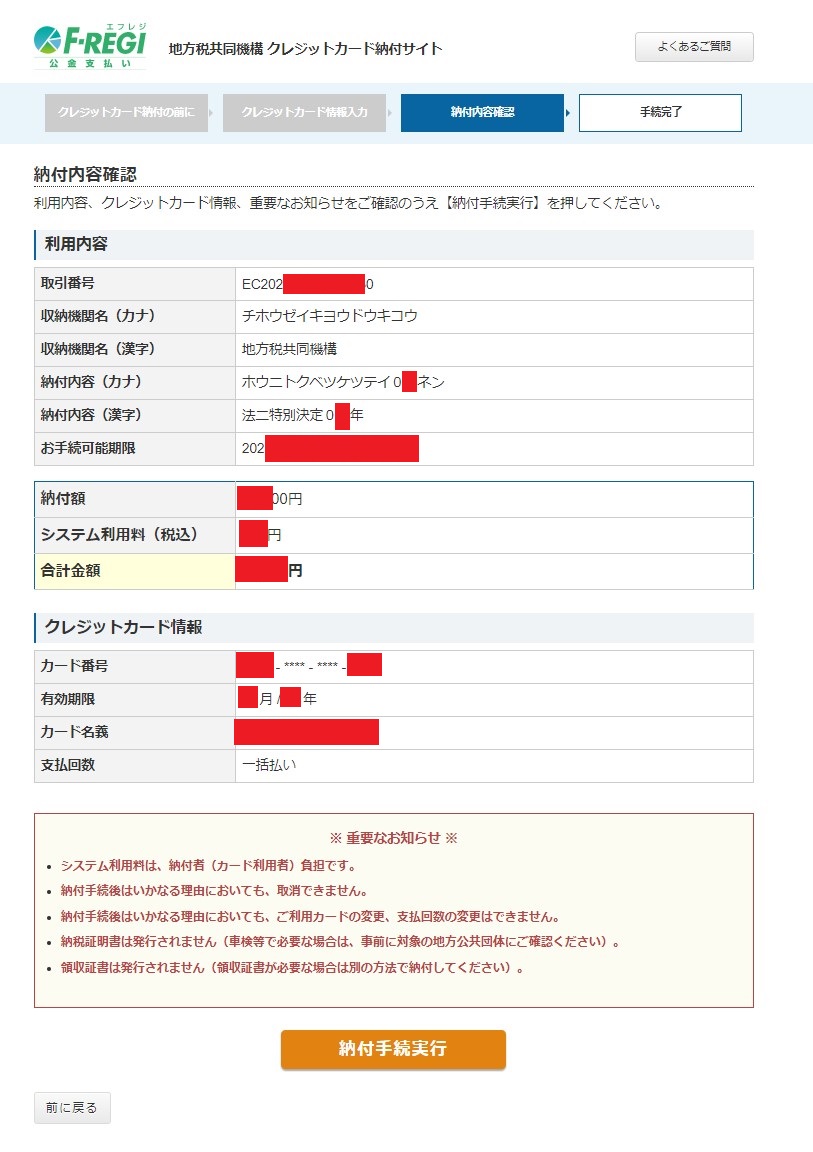Screen dimensions: 813x1152
Task: Click the 合計金額 label cell
Action: pyautogui.click(x=134, y=571)
